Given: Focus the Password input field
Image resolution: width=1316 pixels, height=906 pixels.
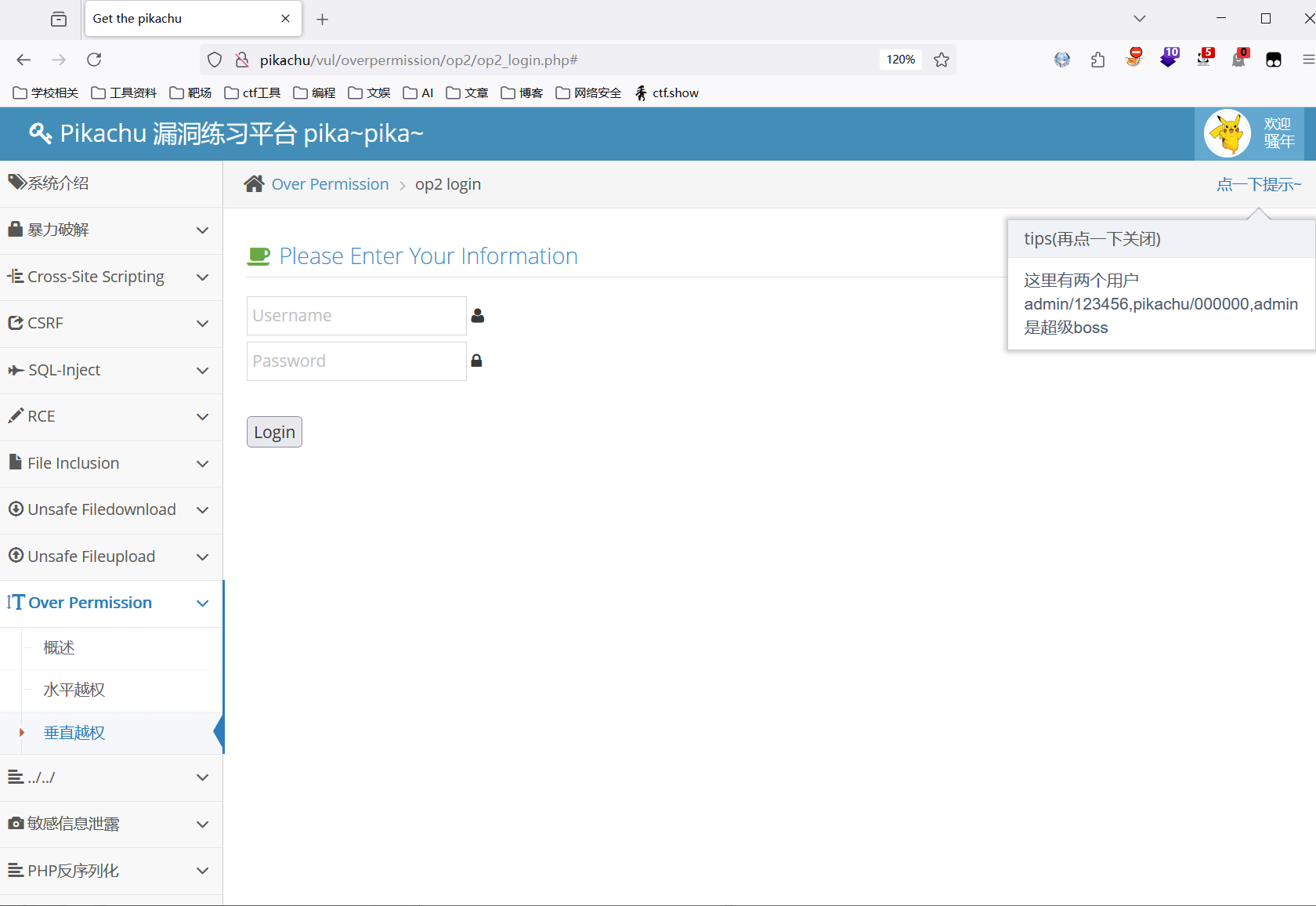Looking at the screenshot, I should (356, 361).
